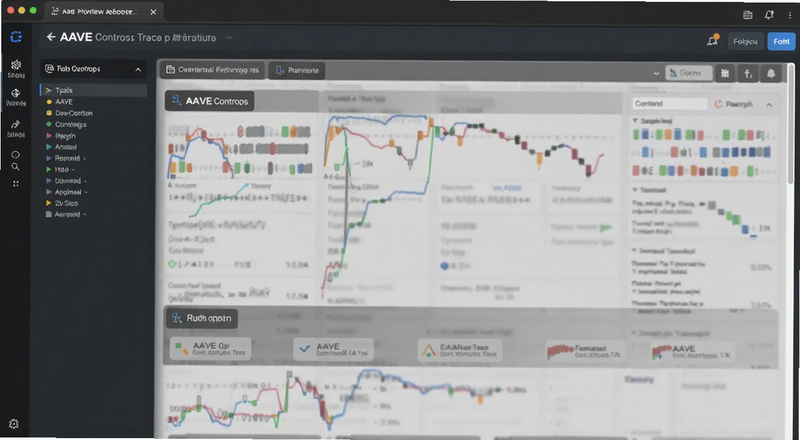
Task: Click the vertical scrollbar on right edge
Action: (791, 125)
